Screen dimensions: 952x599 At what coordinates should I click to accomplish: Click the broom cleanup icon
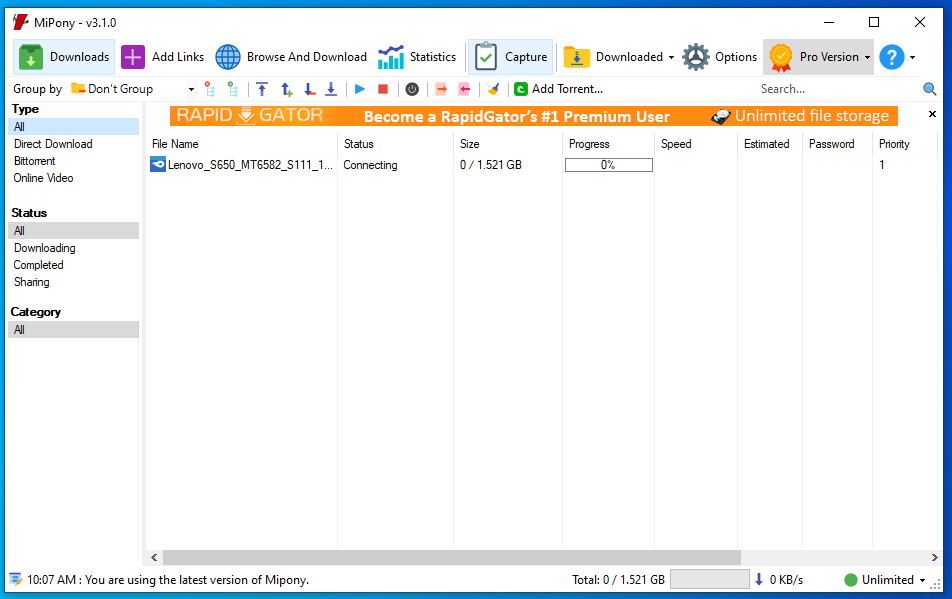pyautogui.click(x=493, y=89)
